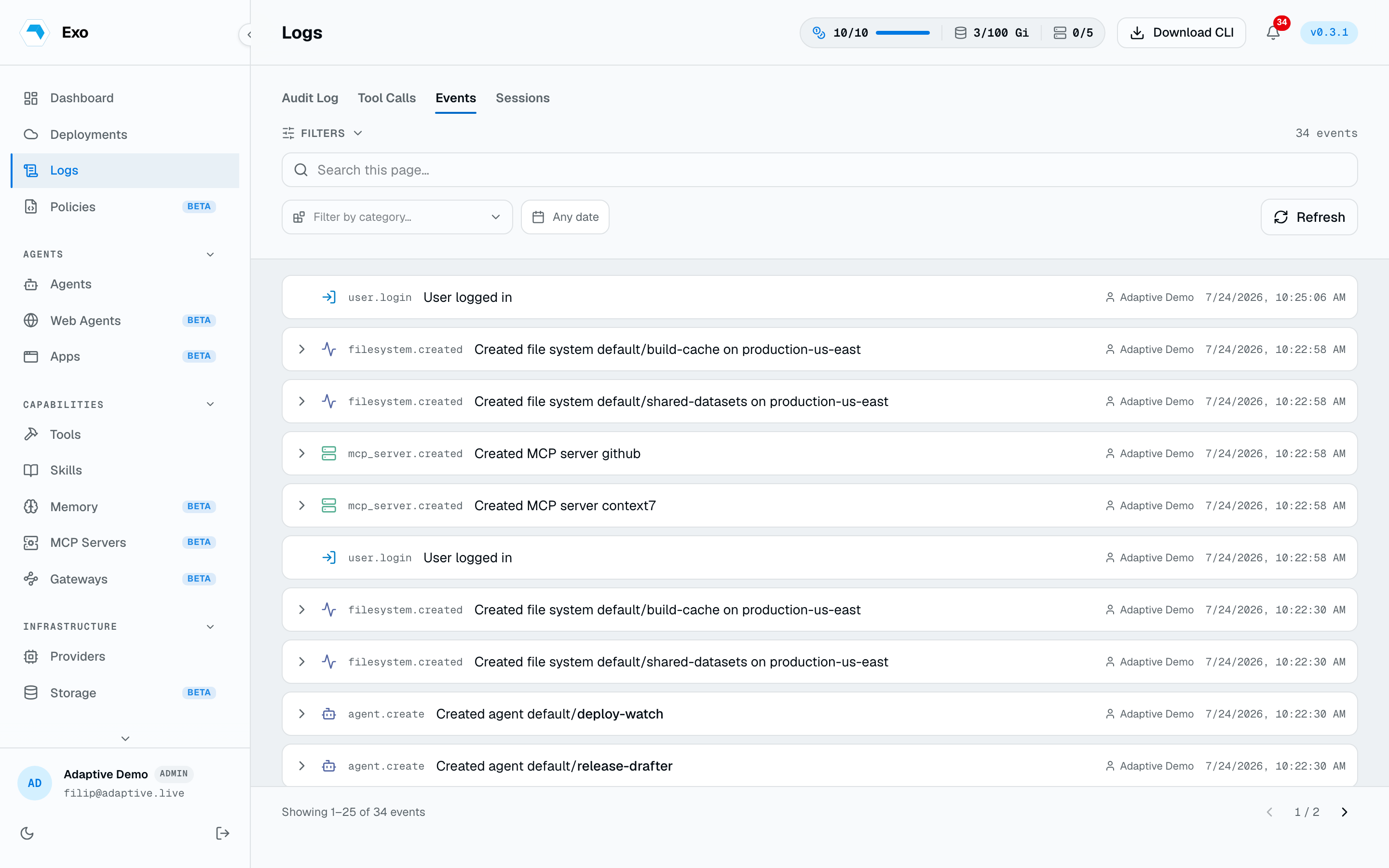This screenshot has width=1389, height=868.
Task: Go to Deployments in the sidebar
Action: tap(124, 135)
